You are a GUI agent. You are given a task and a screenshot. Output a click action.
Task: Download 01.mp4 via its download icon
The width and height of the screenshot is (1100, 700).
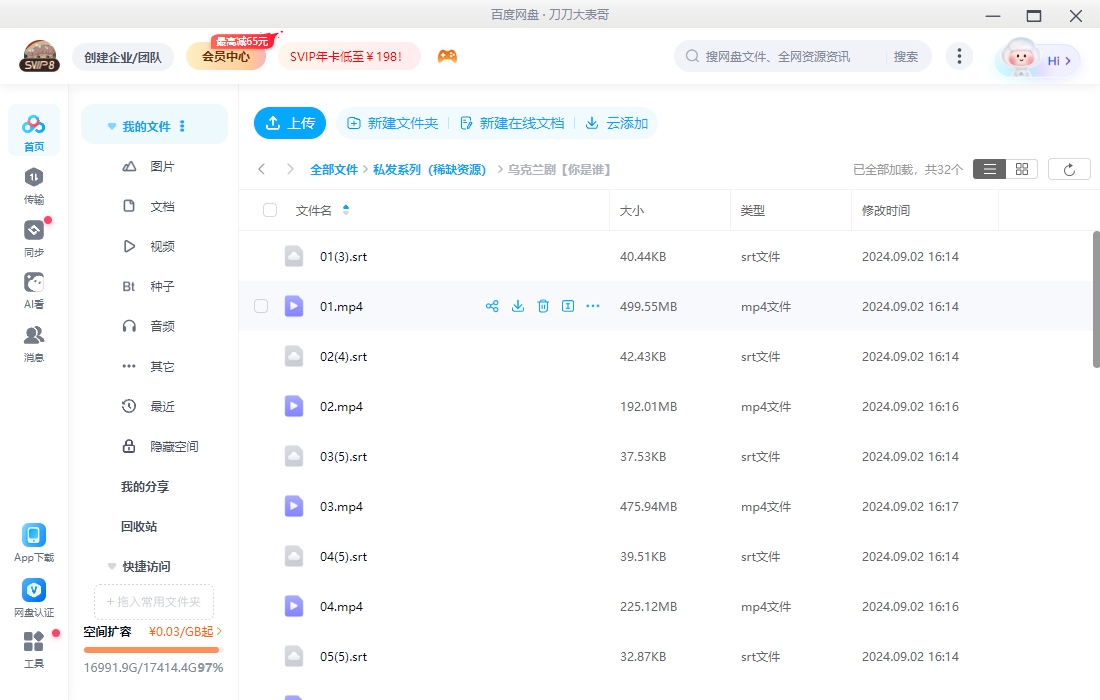coord(517,306)
